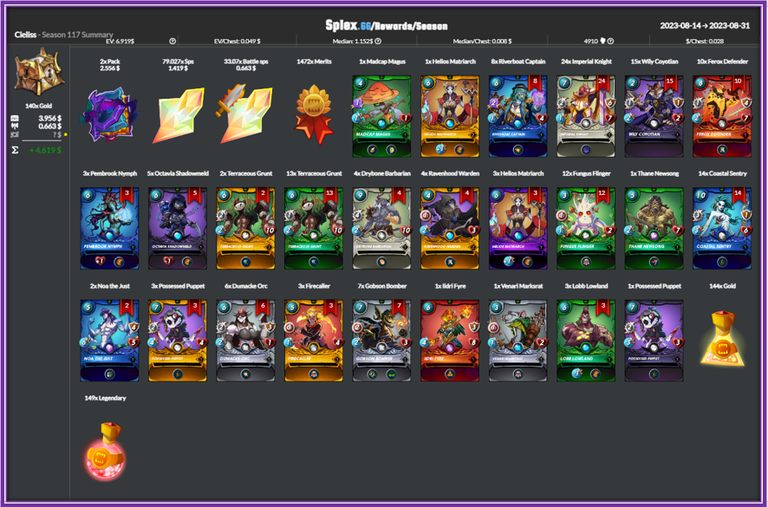The height and width of the screenshot is (507, 768).
Task: Open the 6x Dumacke Orc card
Action: coord(245,340)
